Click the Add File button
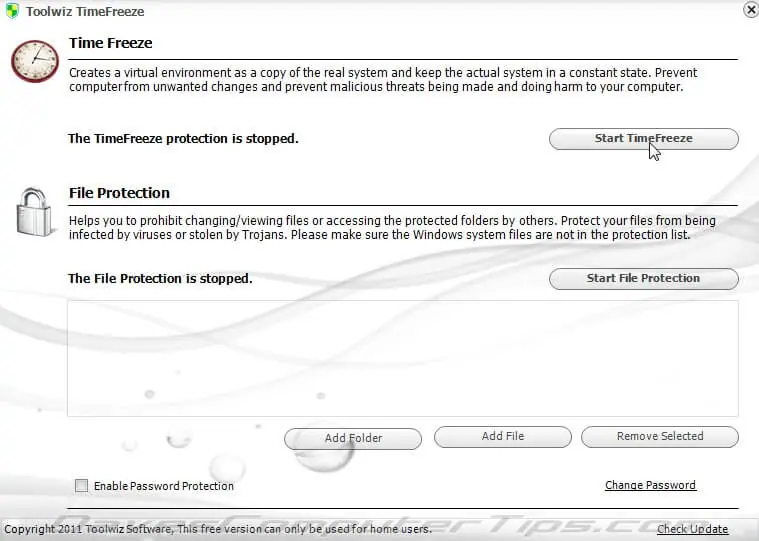This screenshot has height=541, width=759. [502, 436]
